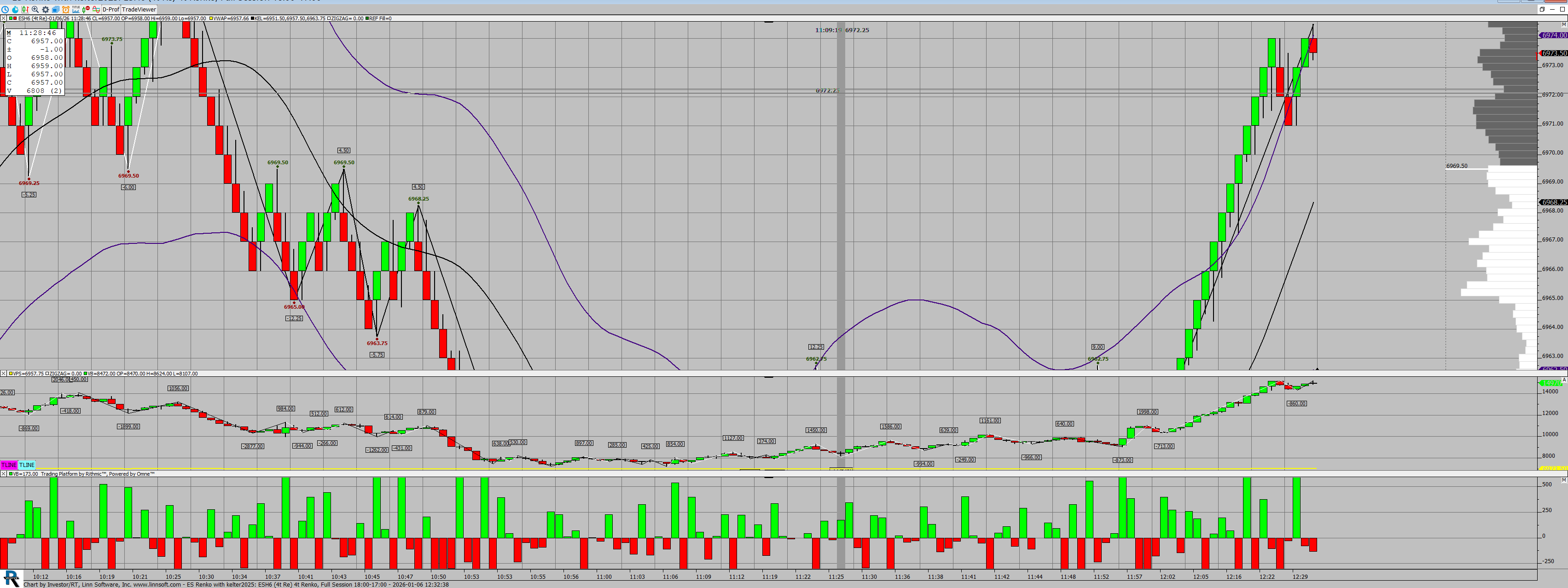
Task: Click the blue stopwatch timer icon
Action: coord(15,10)
